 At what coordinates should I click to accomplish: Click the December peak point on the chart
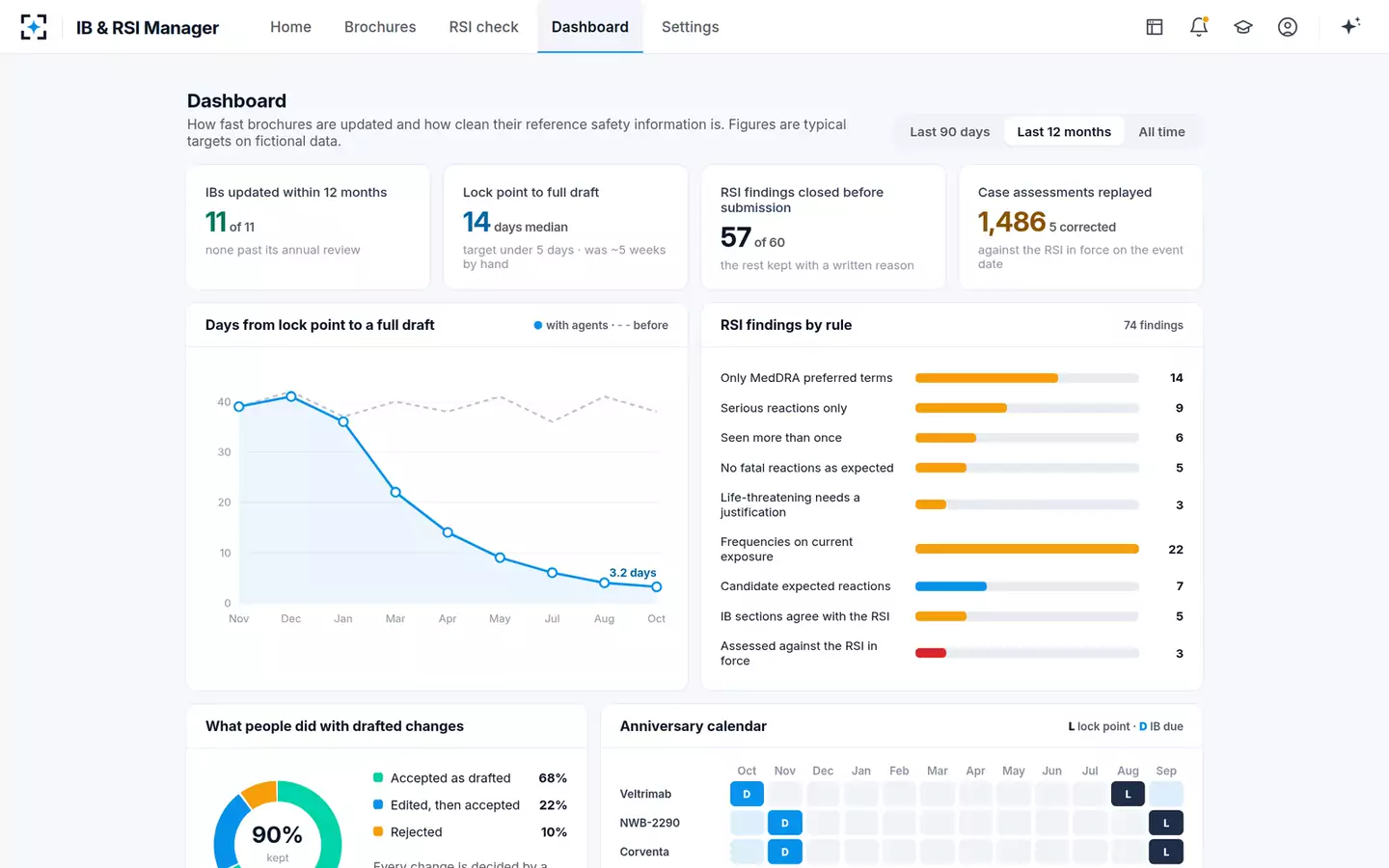click(x=291, y=396)
